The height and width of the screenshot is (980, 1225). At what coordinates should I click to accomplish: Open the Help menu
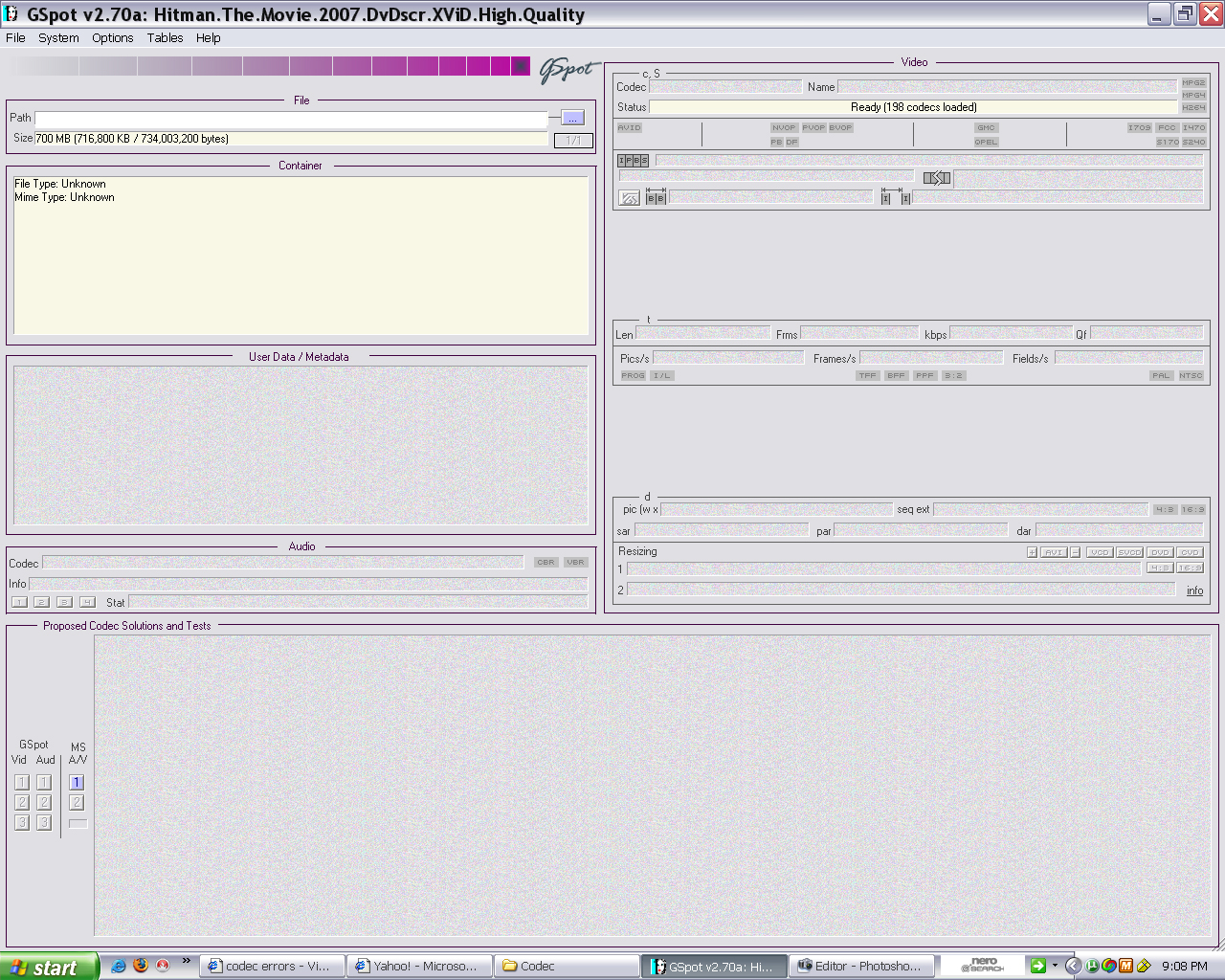[x=209, y=38]
